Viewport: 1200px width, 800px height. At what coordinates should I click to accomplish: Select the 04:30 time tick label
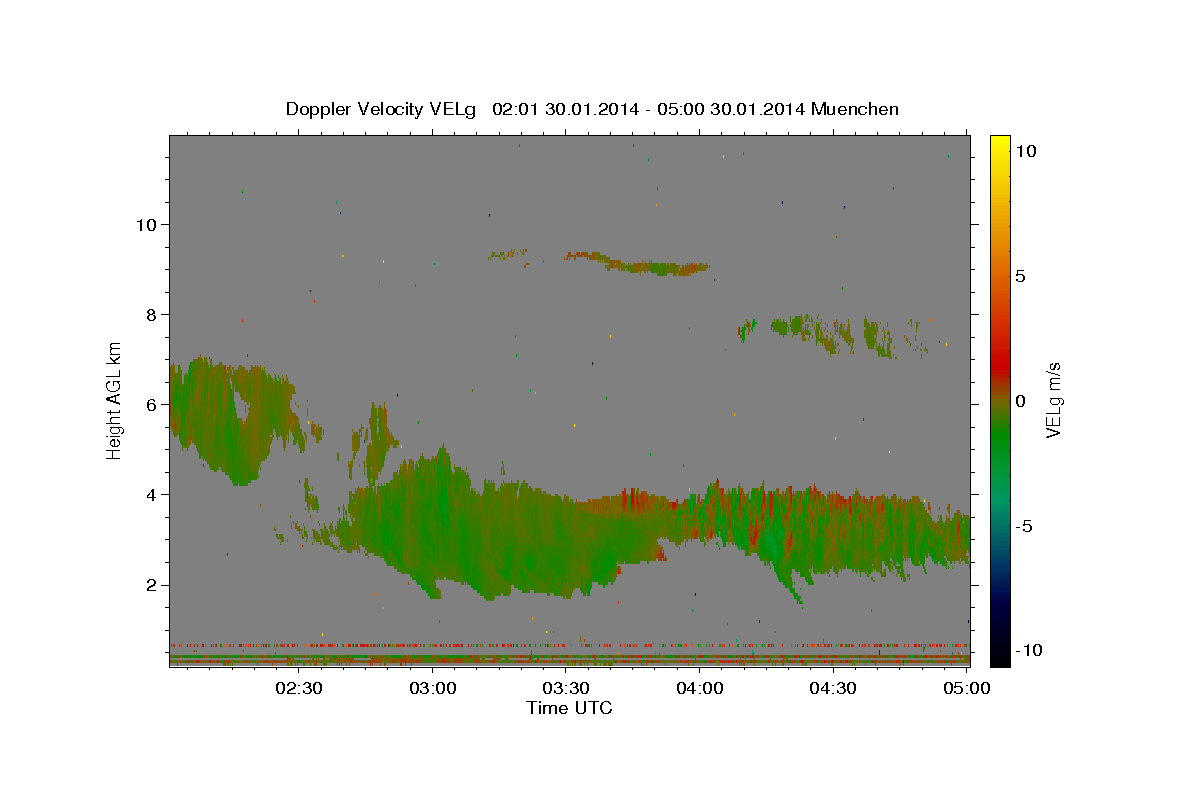point(833,688)
